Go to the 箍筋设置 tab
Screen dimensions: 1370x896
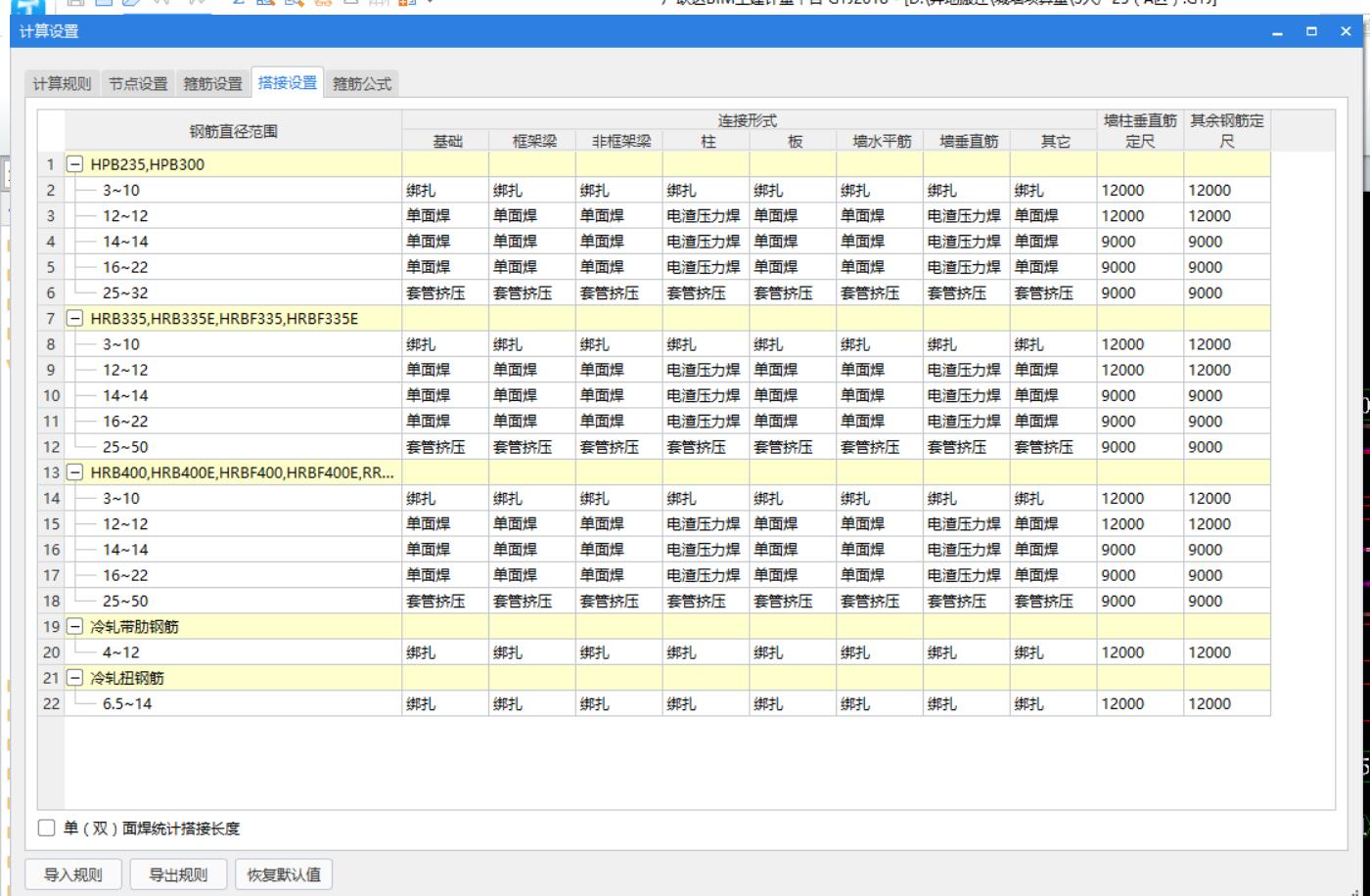[212, 84]
